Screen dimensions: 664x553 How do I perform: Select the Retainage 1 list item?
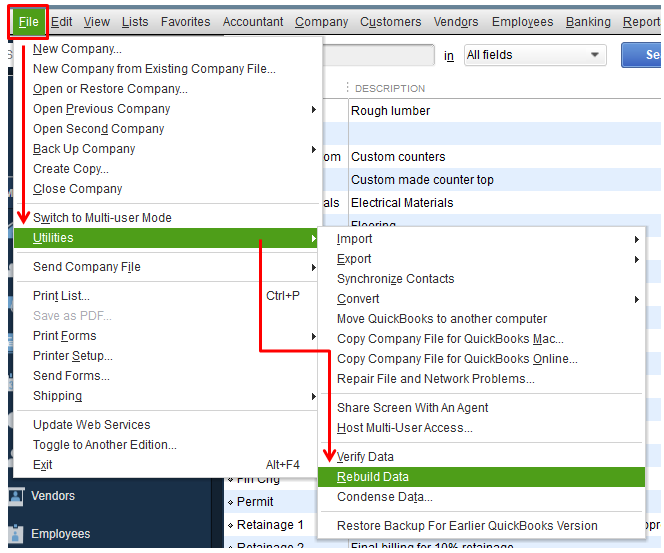[x=270, y=525]
